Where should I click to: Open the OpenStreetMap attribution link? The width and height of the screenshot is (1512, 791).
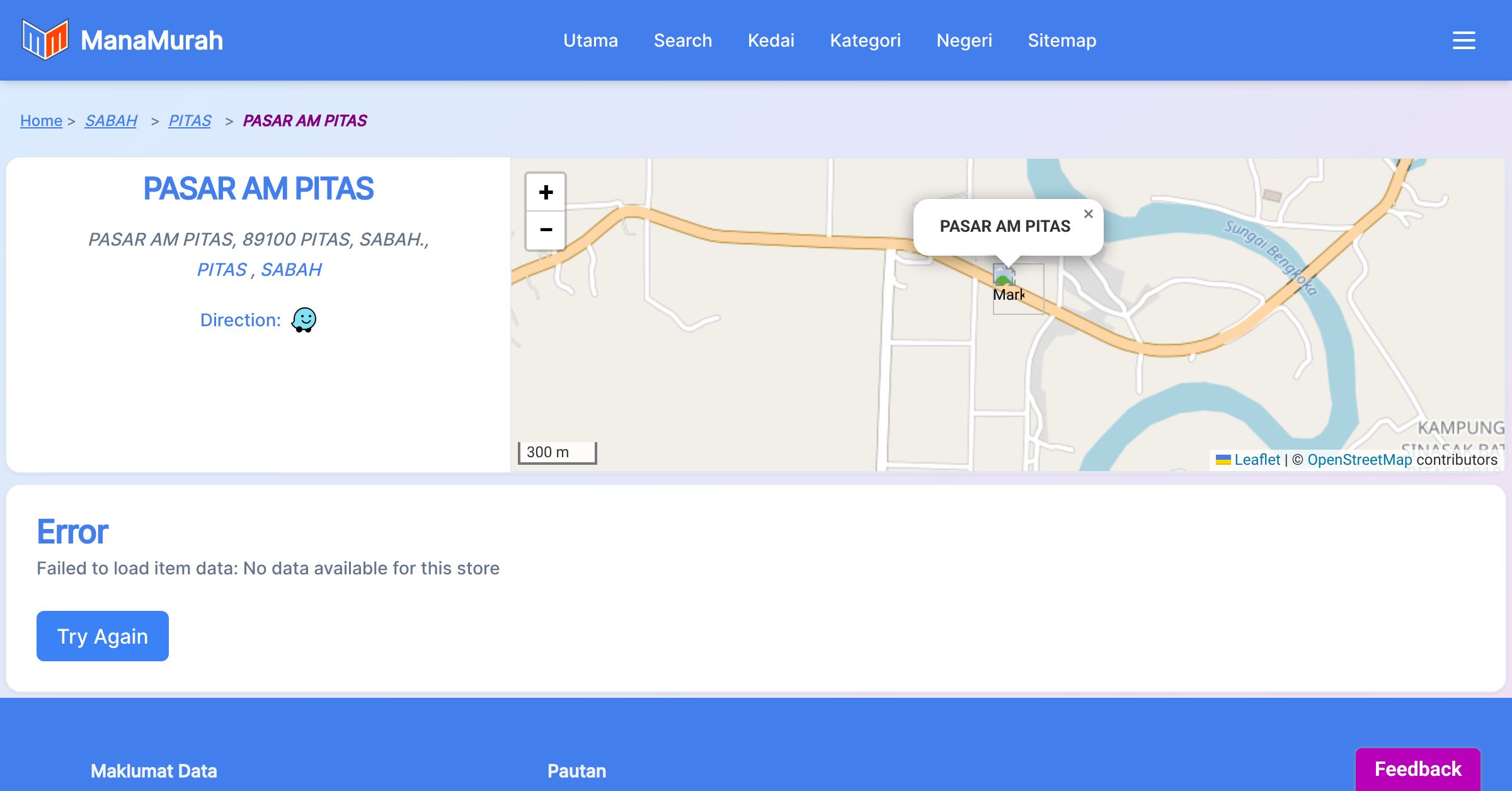point(1360,460)
